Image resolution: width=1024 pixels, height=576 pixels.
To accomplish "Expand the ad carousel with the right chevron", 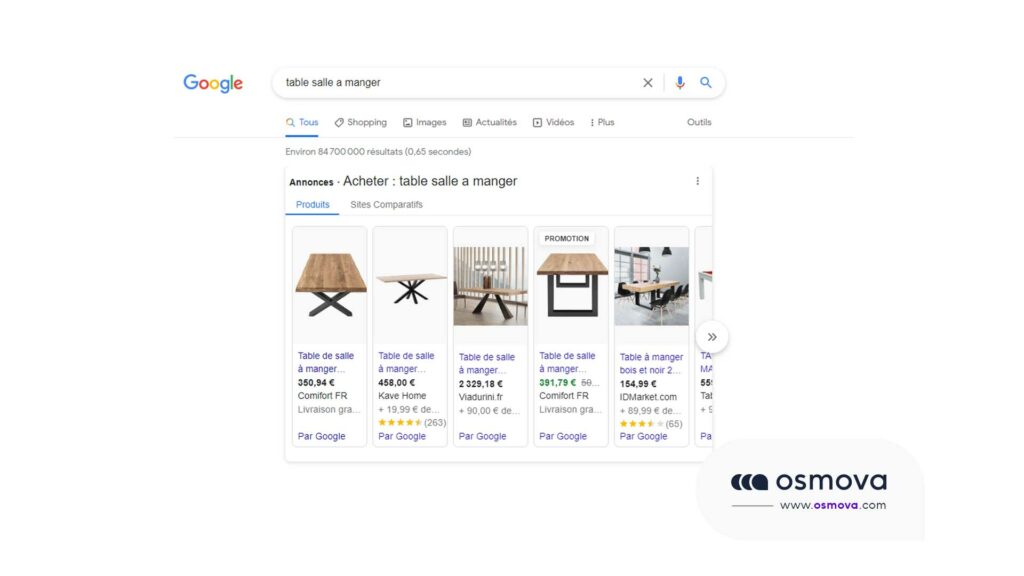I will 712,337.
